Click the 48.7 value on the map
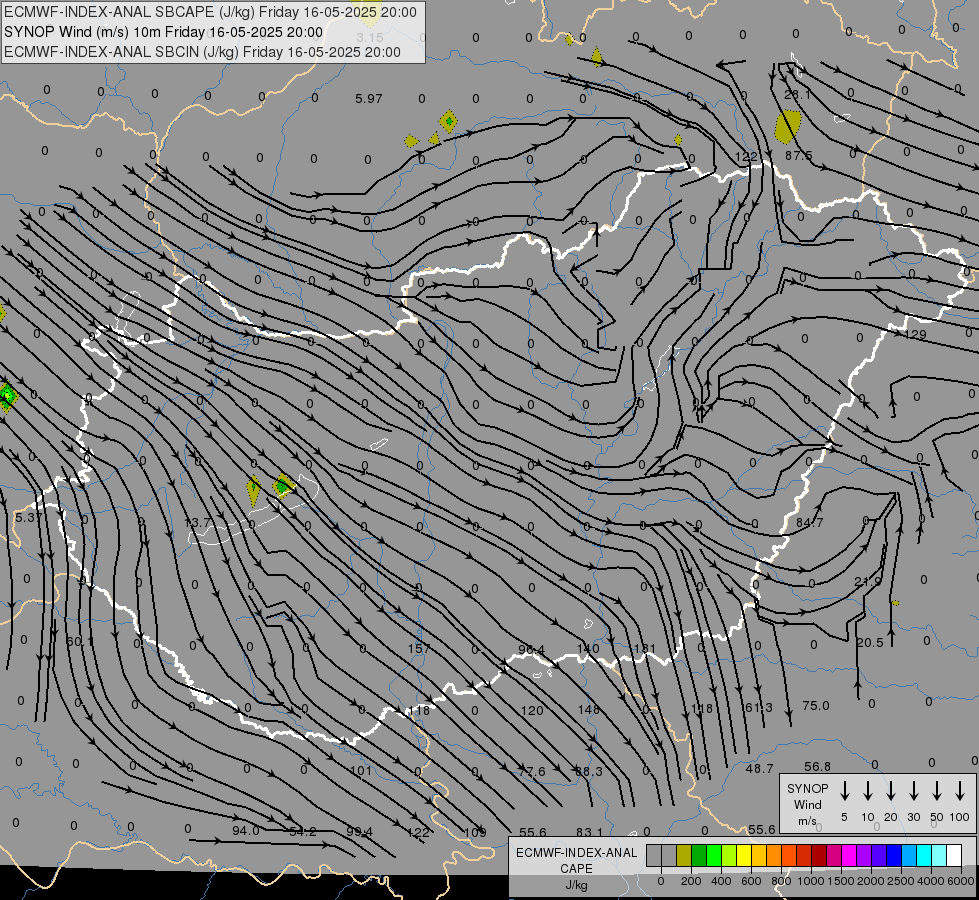 759,768
